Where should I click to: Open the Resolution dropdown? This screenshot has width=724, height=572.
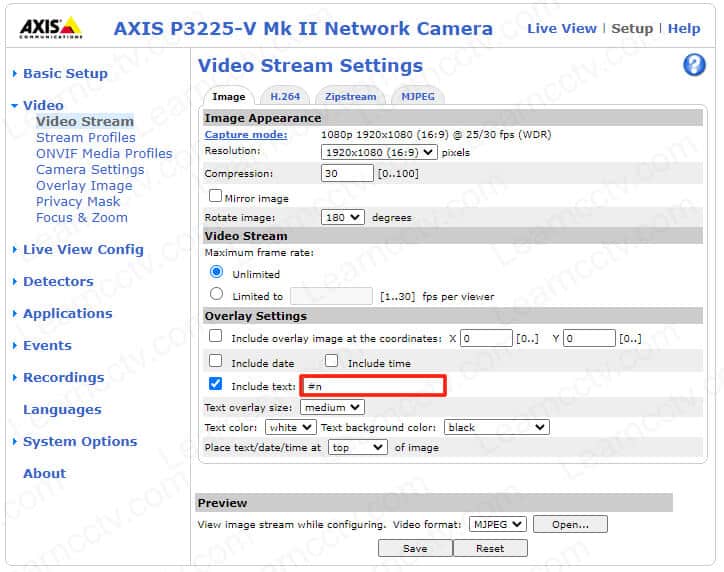pyautogui.click(x=379, y=152)
